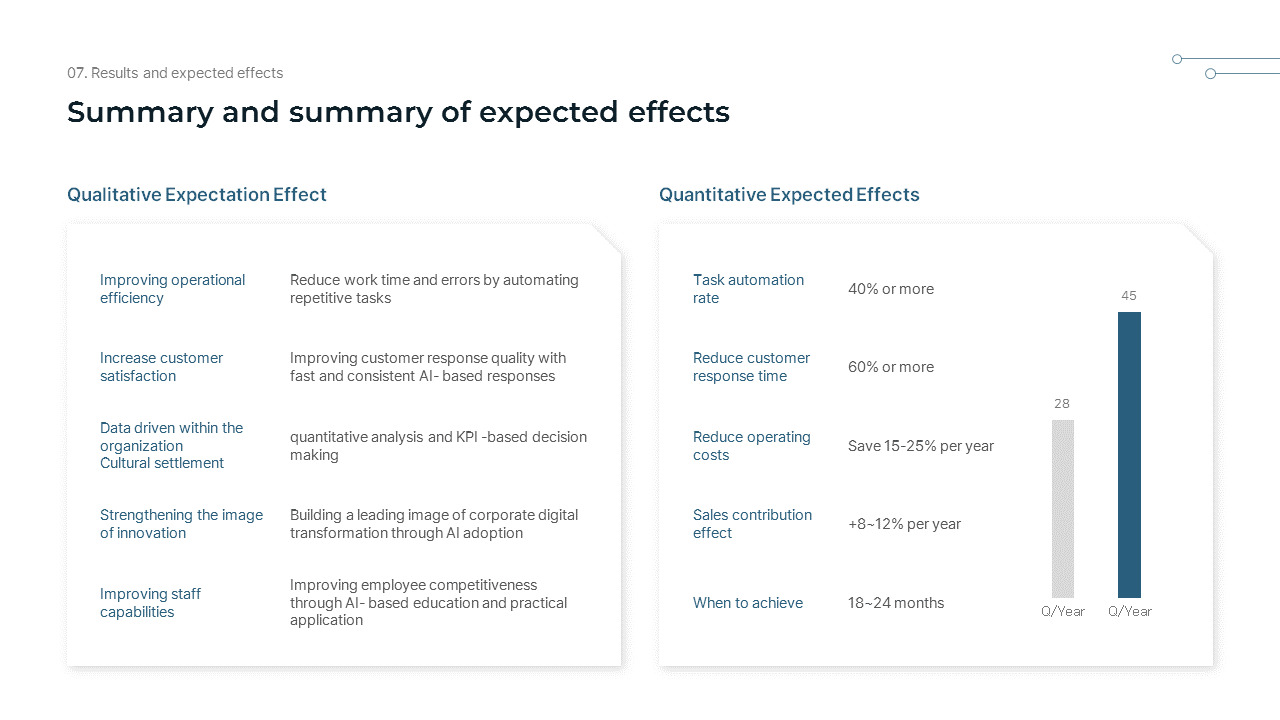Click the 'Reduce operating costs' label
Image resolution: width=1280 pixels, height=720 pixels.
click(751, 446)
